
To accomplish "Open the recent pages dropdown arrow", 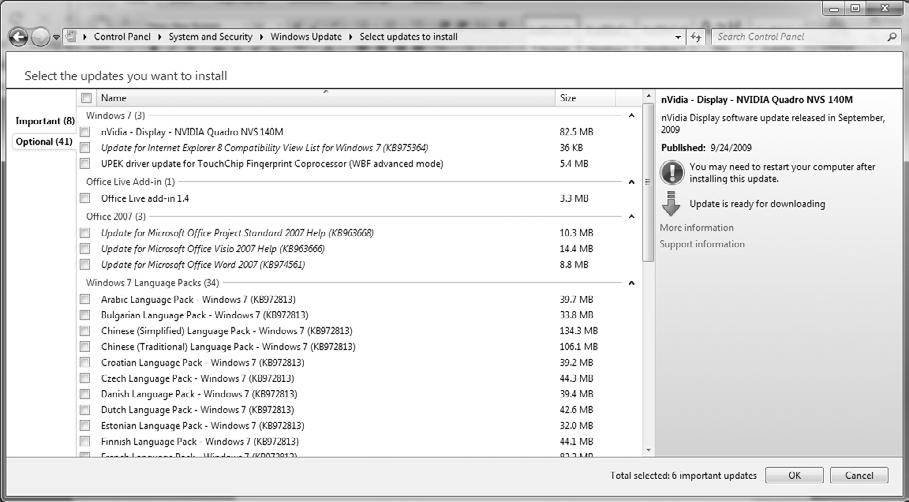I will pyautogui.click(x=56, y=37).
